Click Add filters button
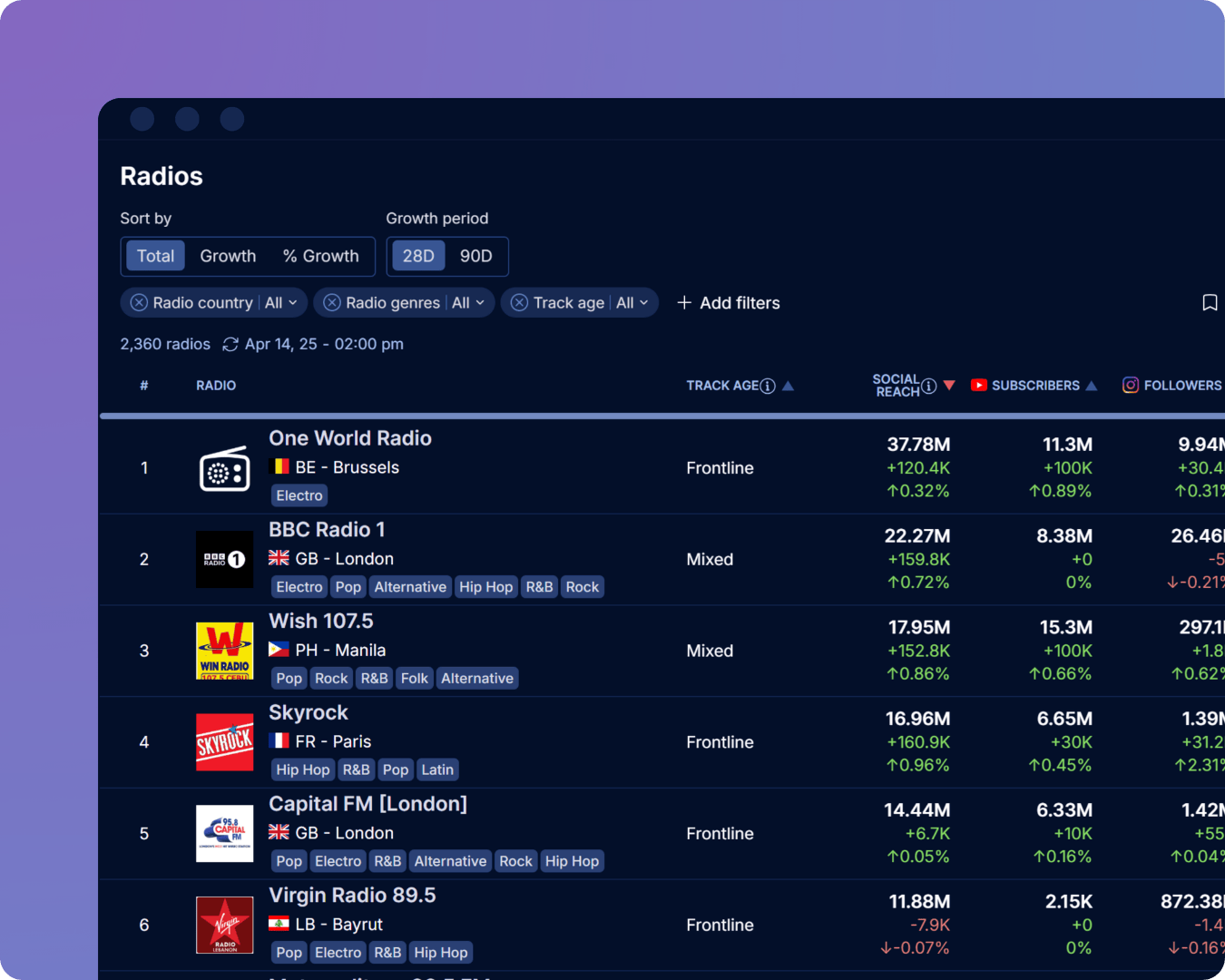This screenshot has height=980, width=1225. pos(729,303)
